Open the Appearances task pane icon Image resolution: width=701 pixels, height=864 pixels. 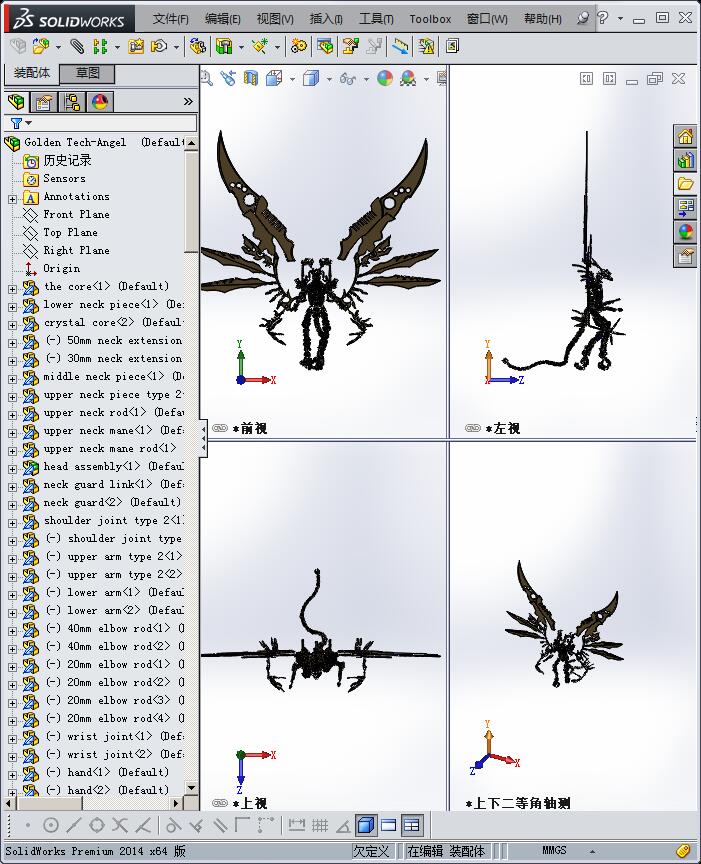point(685,232)
